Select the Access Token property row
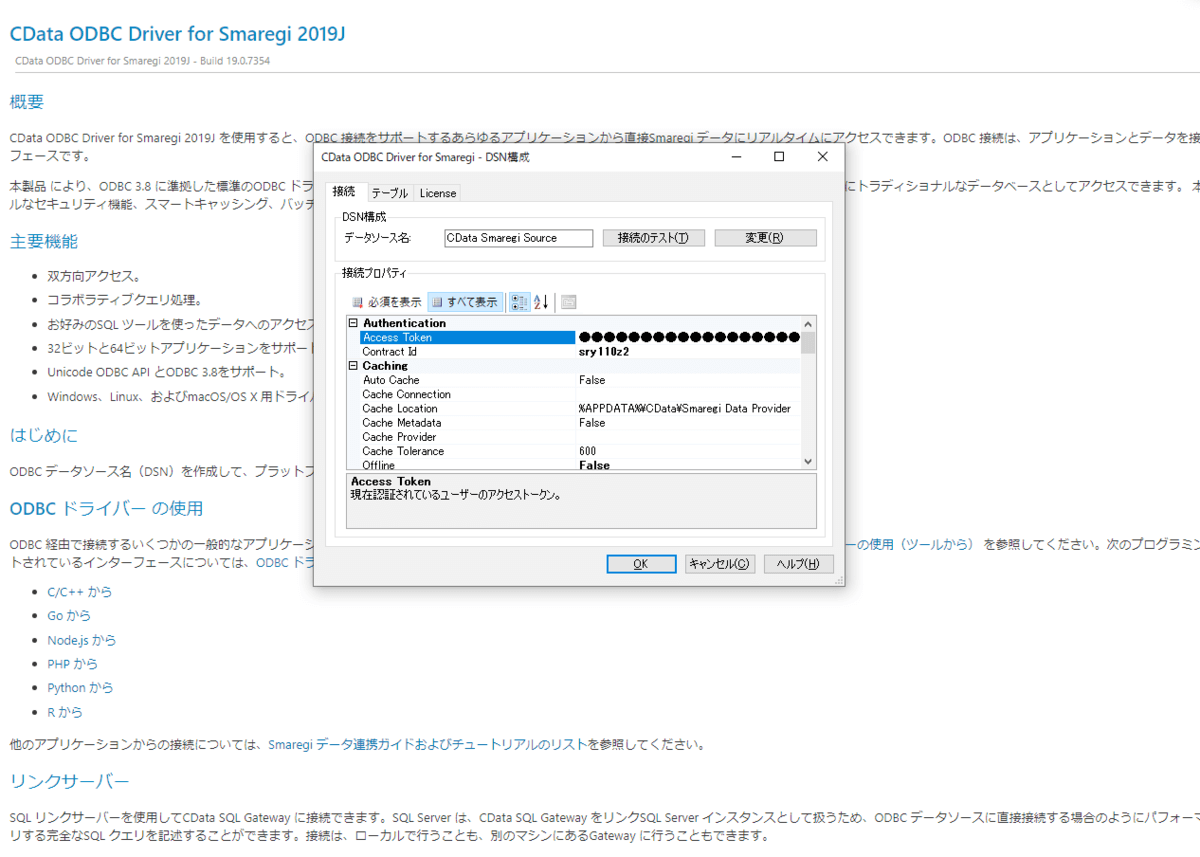1200x857 pixels. tap(580, 338)
